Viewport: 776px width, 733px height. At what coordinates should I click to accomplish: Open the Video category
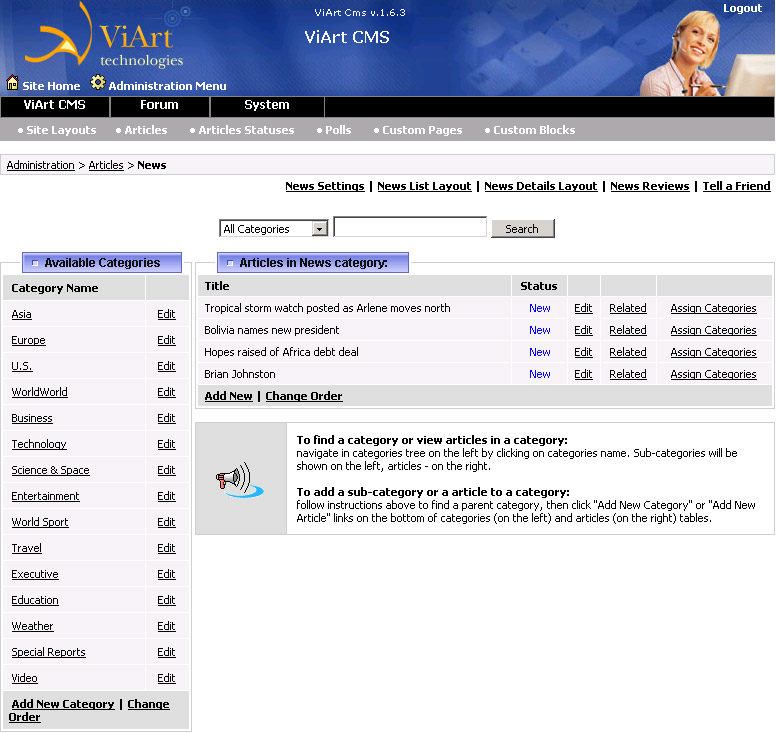click(x=24, y=678)
